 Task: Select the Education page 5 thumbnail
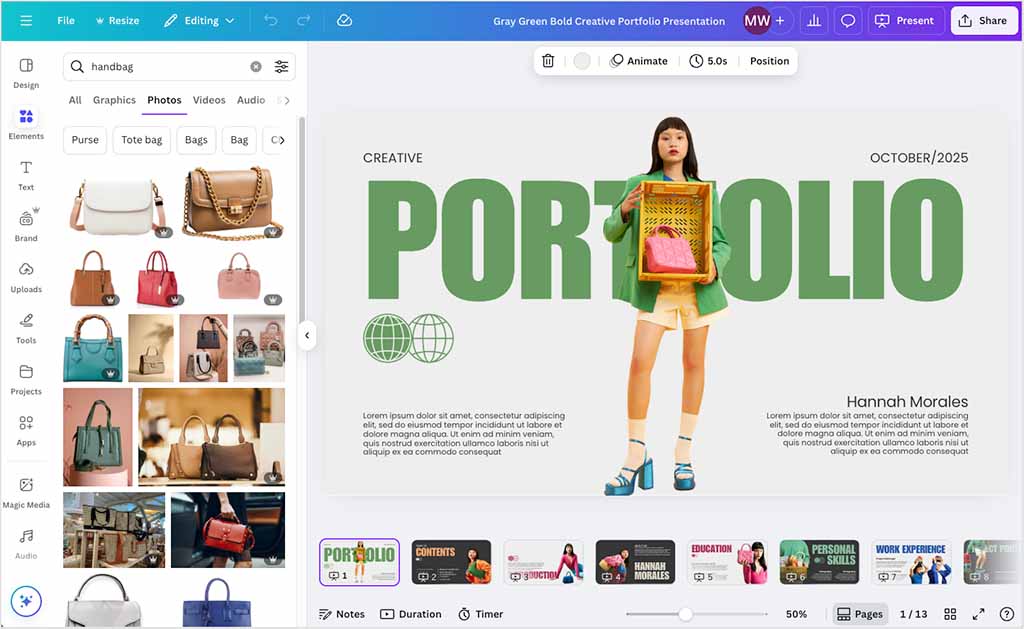coord(728,562)
